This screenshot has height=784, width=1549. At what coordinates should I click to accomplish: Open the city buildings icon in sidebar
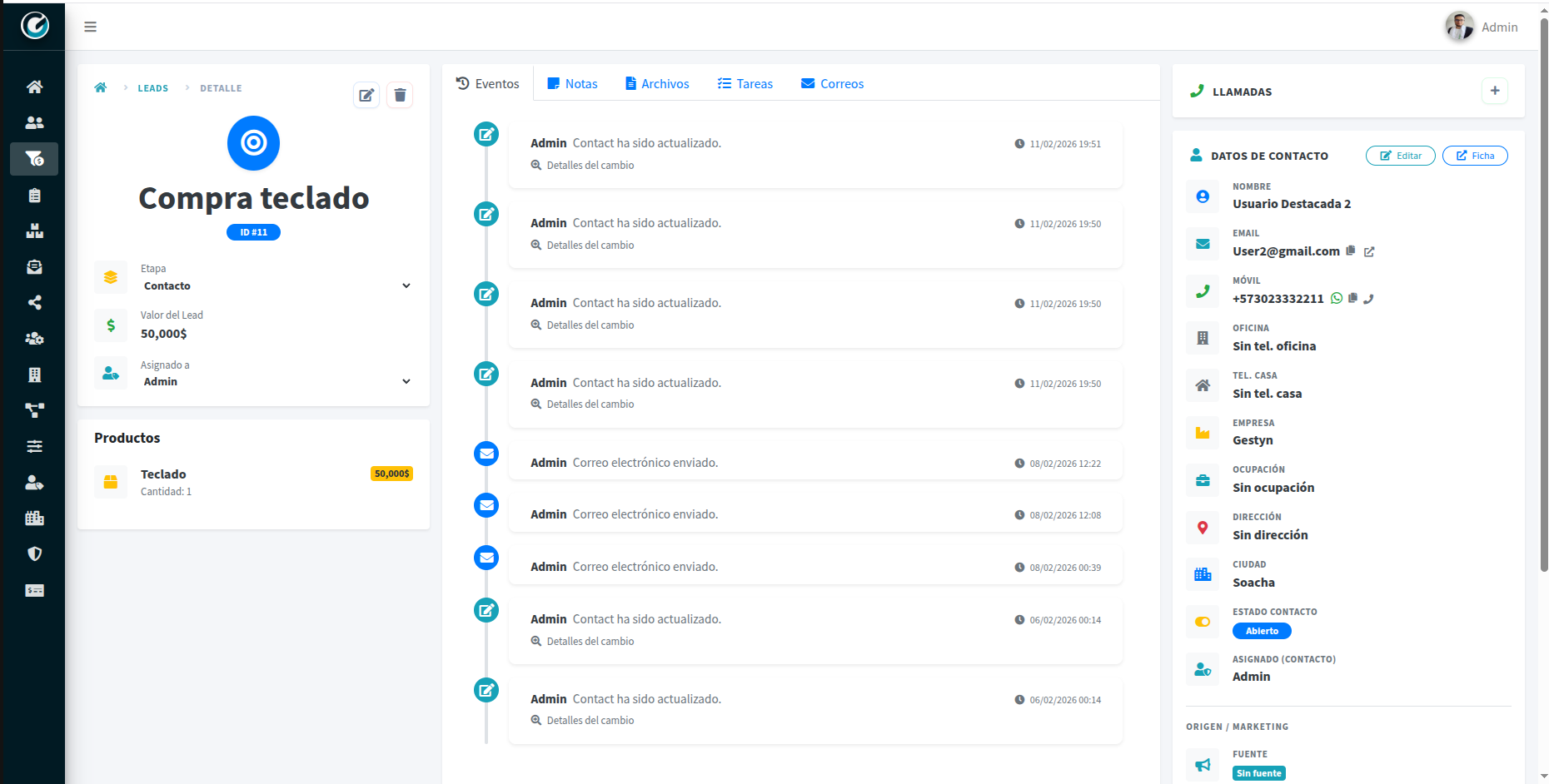(x=34, y=518)
